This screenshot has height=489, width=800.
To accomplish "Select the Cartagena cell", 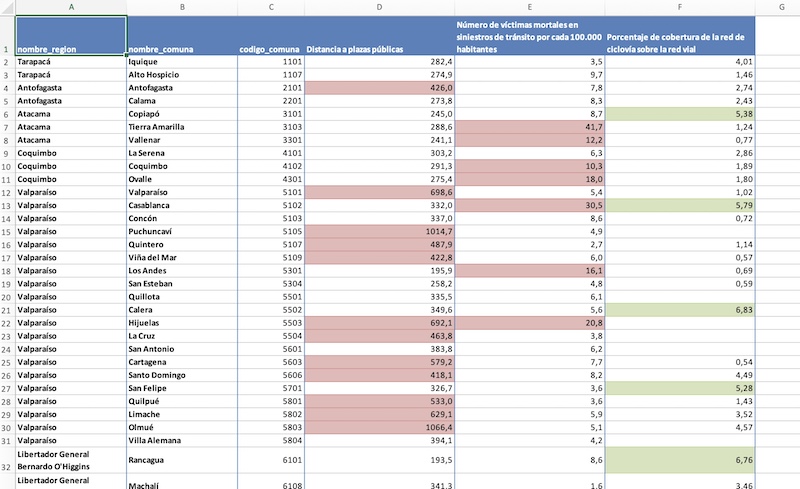I will 182,362.
